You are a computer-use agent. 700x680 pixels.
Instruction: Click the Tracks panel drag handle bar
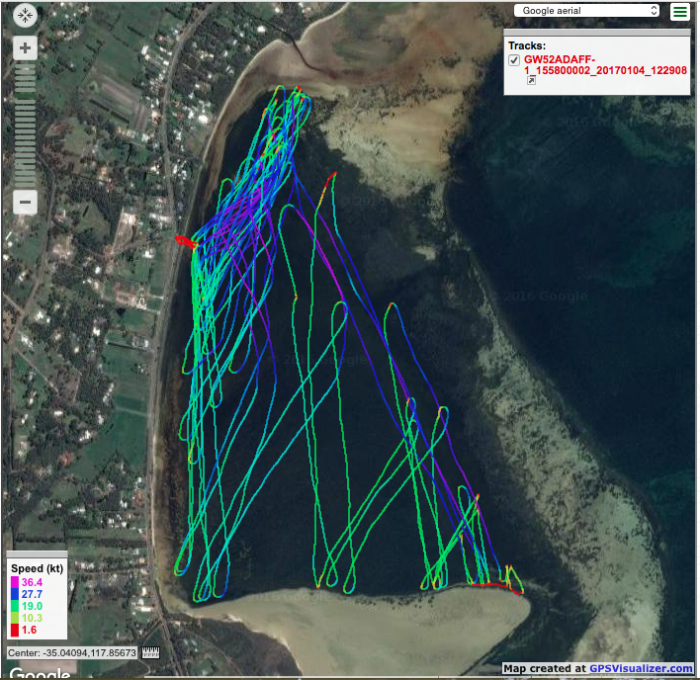coord(598,32)
